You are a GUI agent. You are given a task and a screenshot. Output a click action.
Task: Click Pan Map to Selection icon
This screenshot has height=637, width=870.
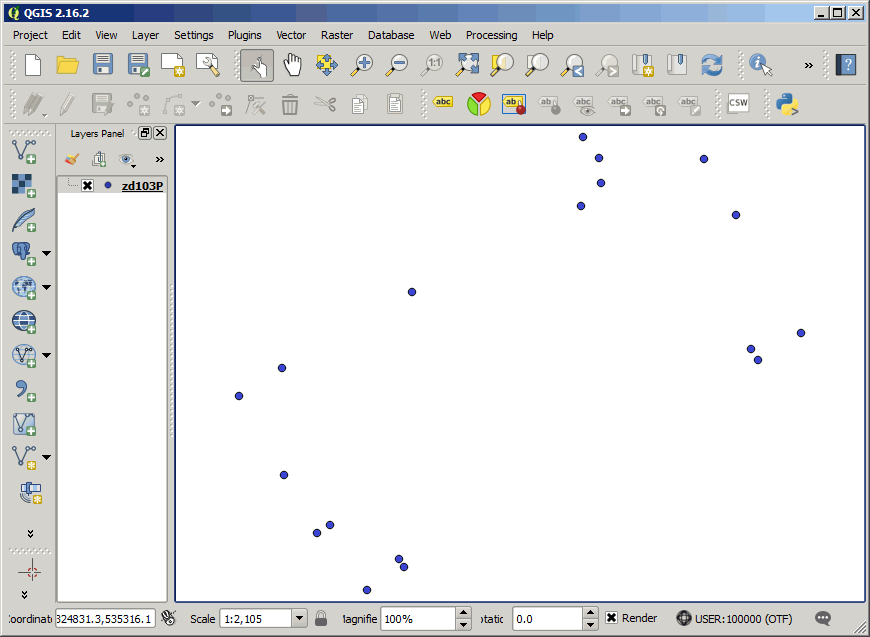(327, 65)
